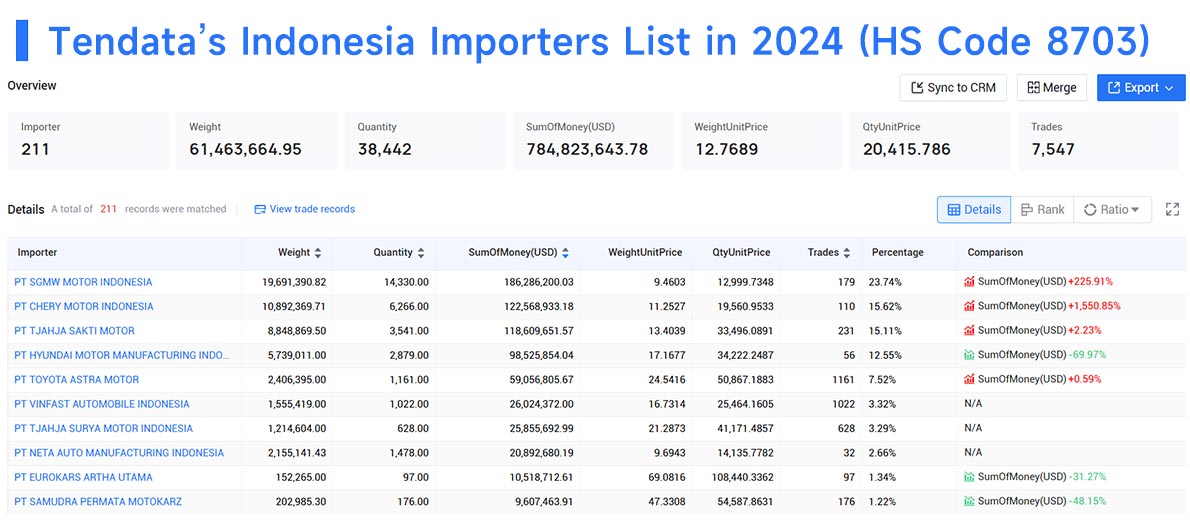This screenshot has height=520, width=1190.
Task: Open PT SGMW MOTOR INDONESIA importer
Action: (x=83, y=282)
